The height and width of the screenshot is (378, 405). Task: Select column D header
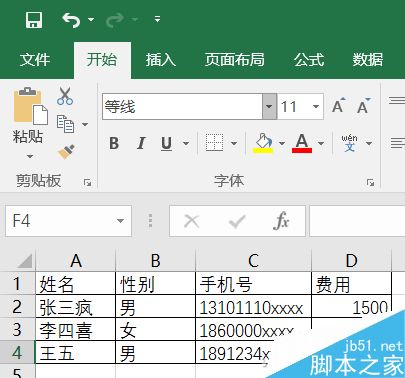pyautogui.click(x=352, y=260)
